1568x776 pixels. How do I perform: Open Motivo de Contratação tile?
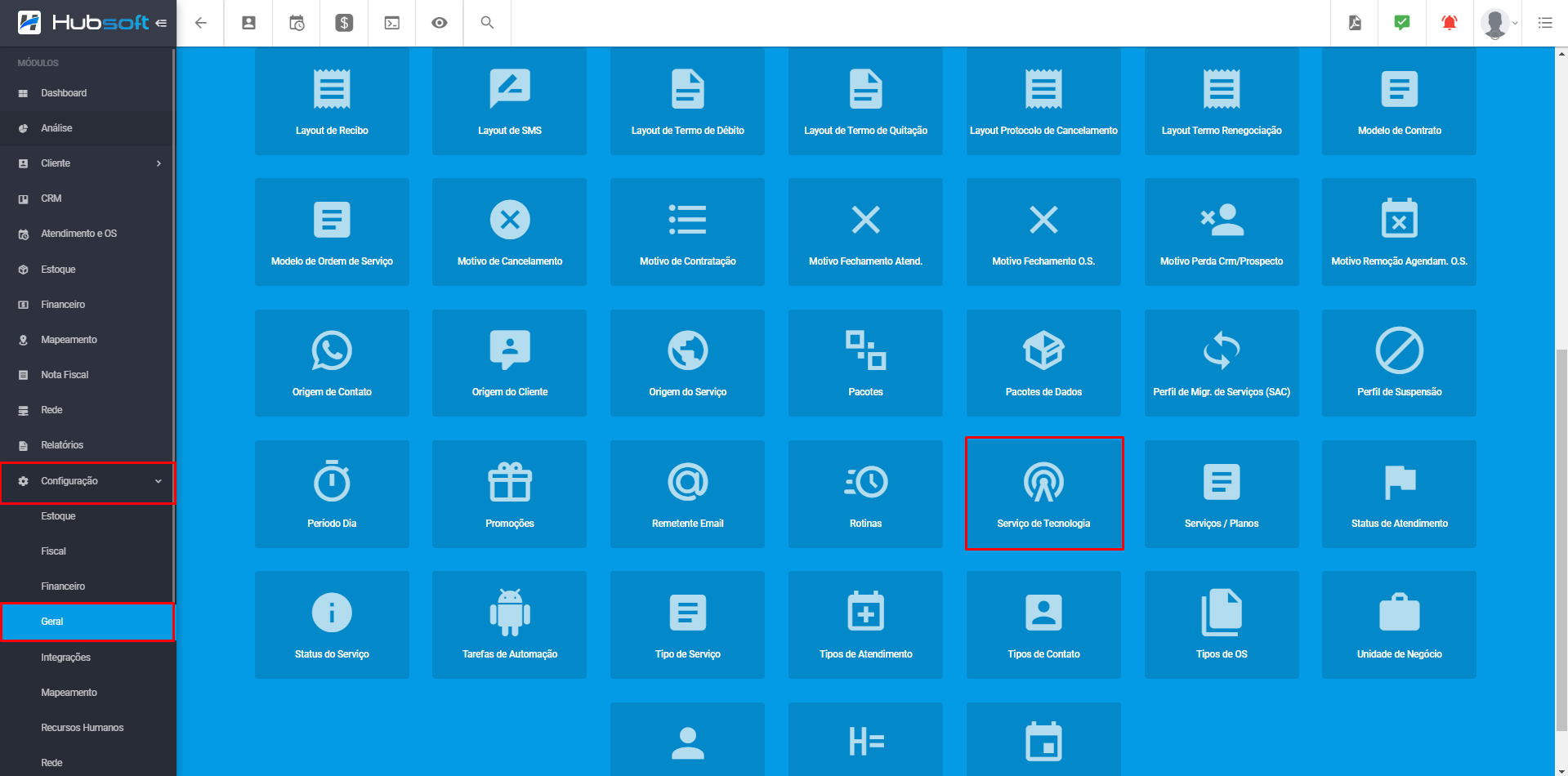coord(688,232)
